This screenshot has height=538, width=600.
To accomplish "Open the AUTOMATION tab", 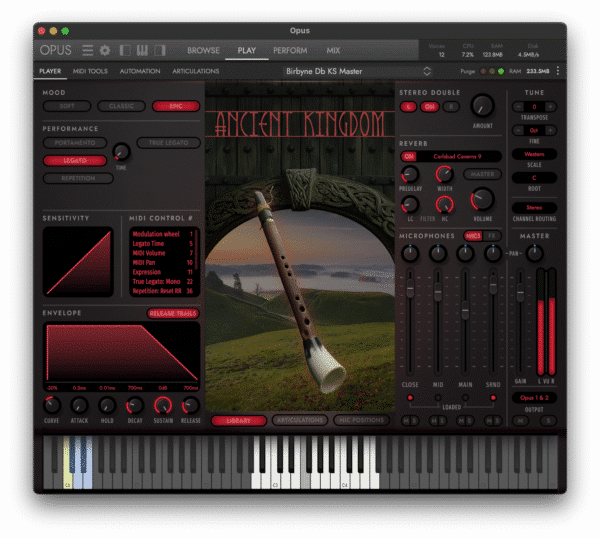I will [x=140, y=71].
